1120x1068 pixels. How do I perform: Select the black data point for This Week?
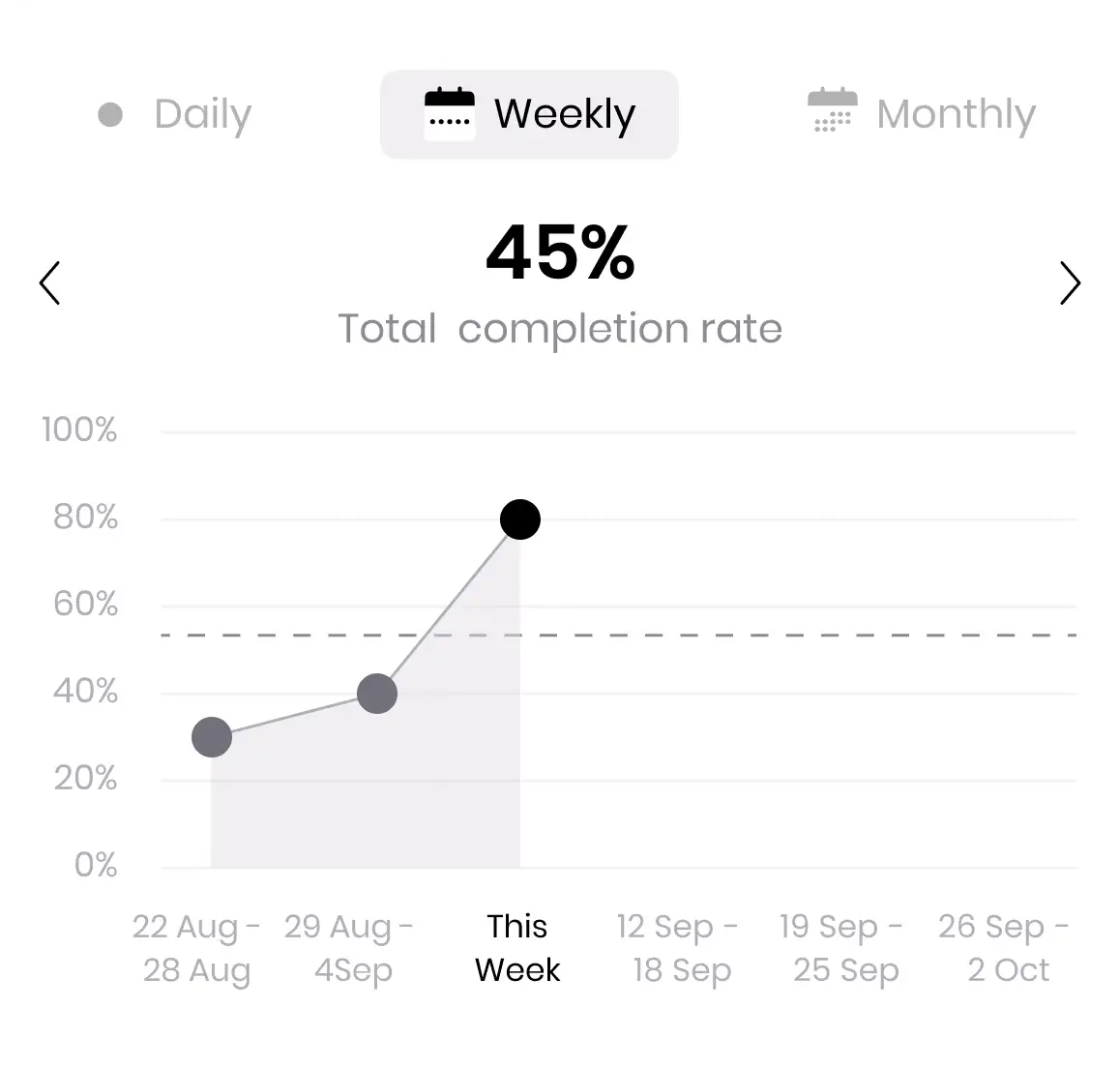click(520, 519)
